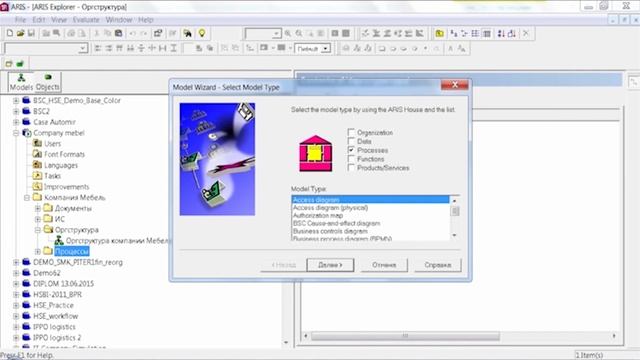Viewport: 640px width, 360px height.
Task: Click the yellow Processes block in ARIS House
Action: click(315, 154)
